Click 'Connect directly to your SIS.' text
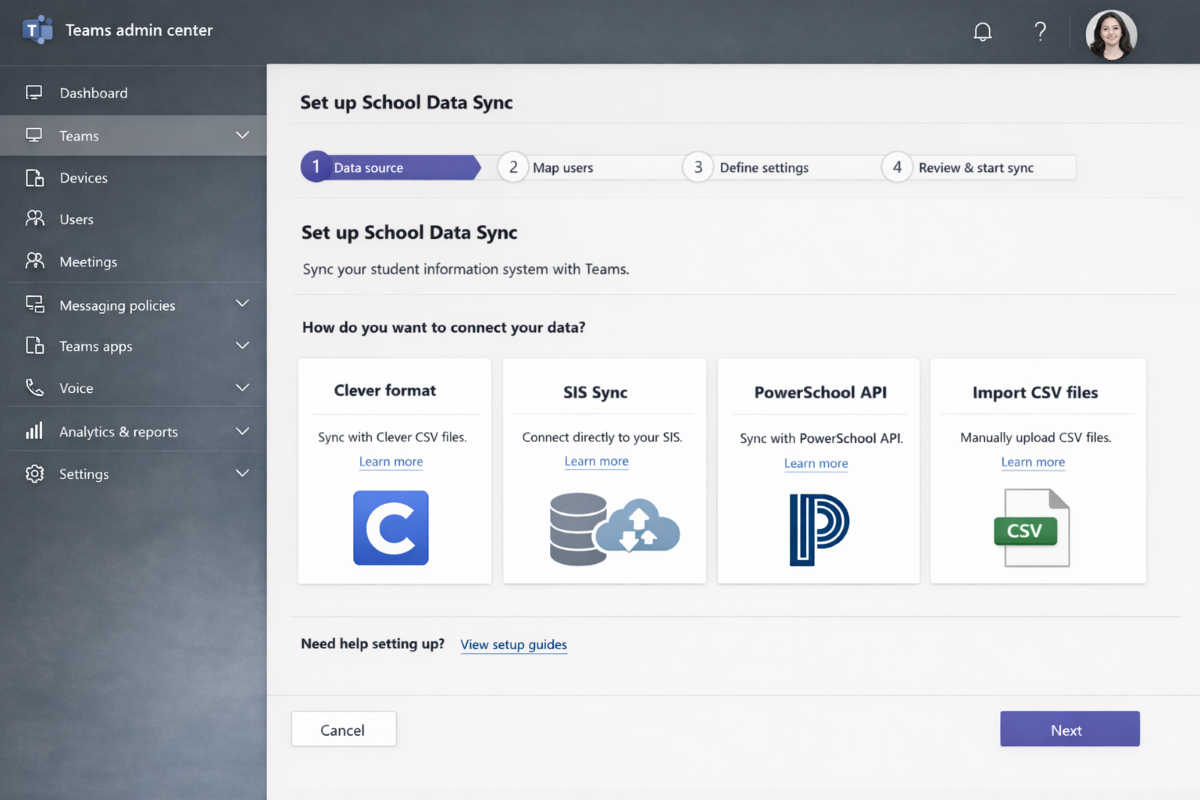 coord(602,438)
